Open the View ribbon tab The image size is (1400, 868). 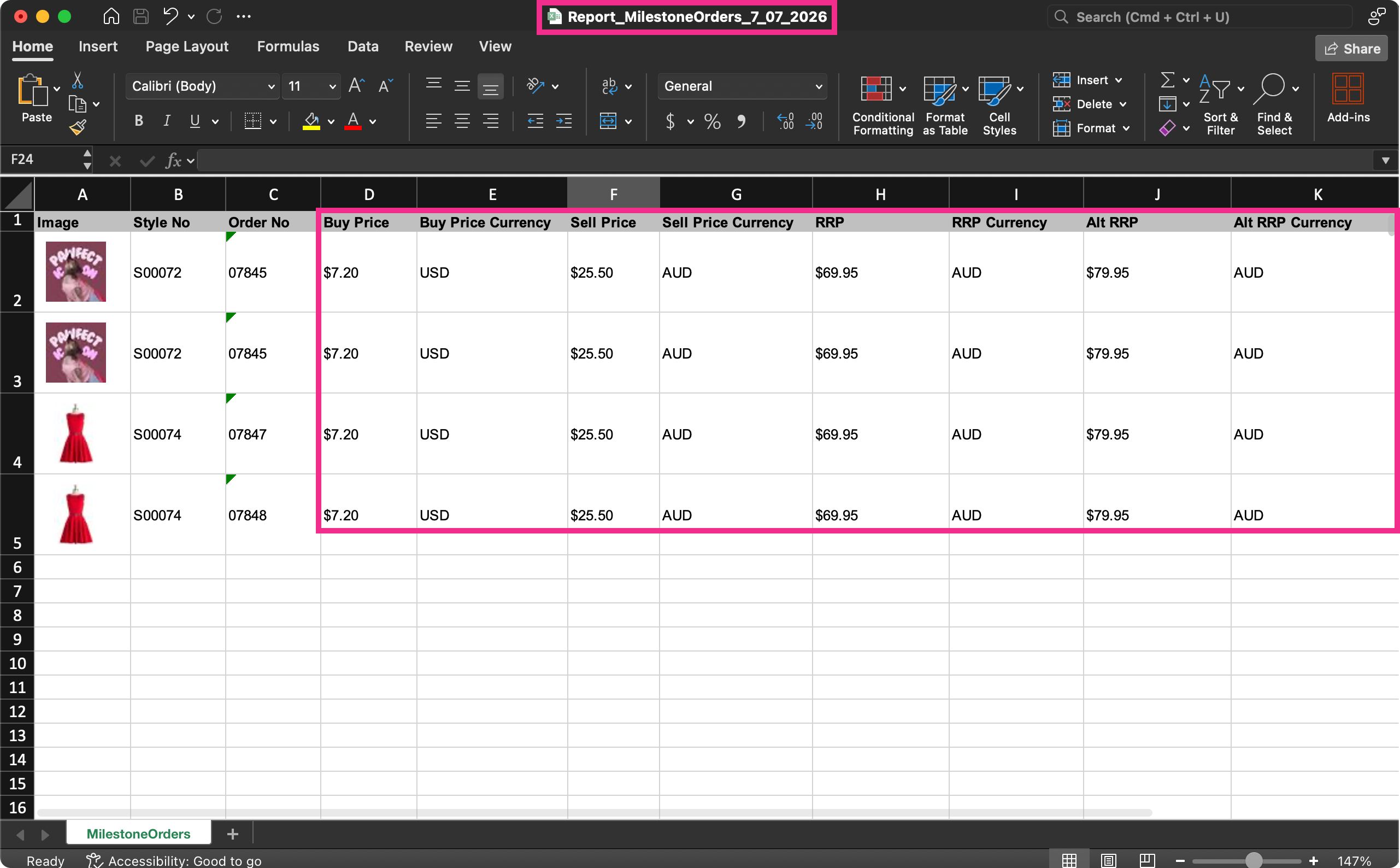(495, 46)
